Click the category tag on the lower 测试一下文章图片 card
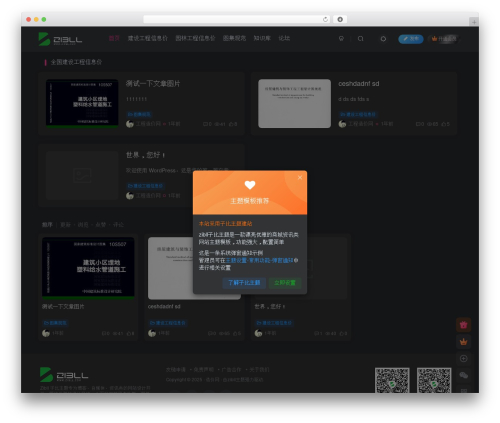This screenshot has height=423, width=500. click(x=55, y=323)
